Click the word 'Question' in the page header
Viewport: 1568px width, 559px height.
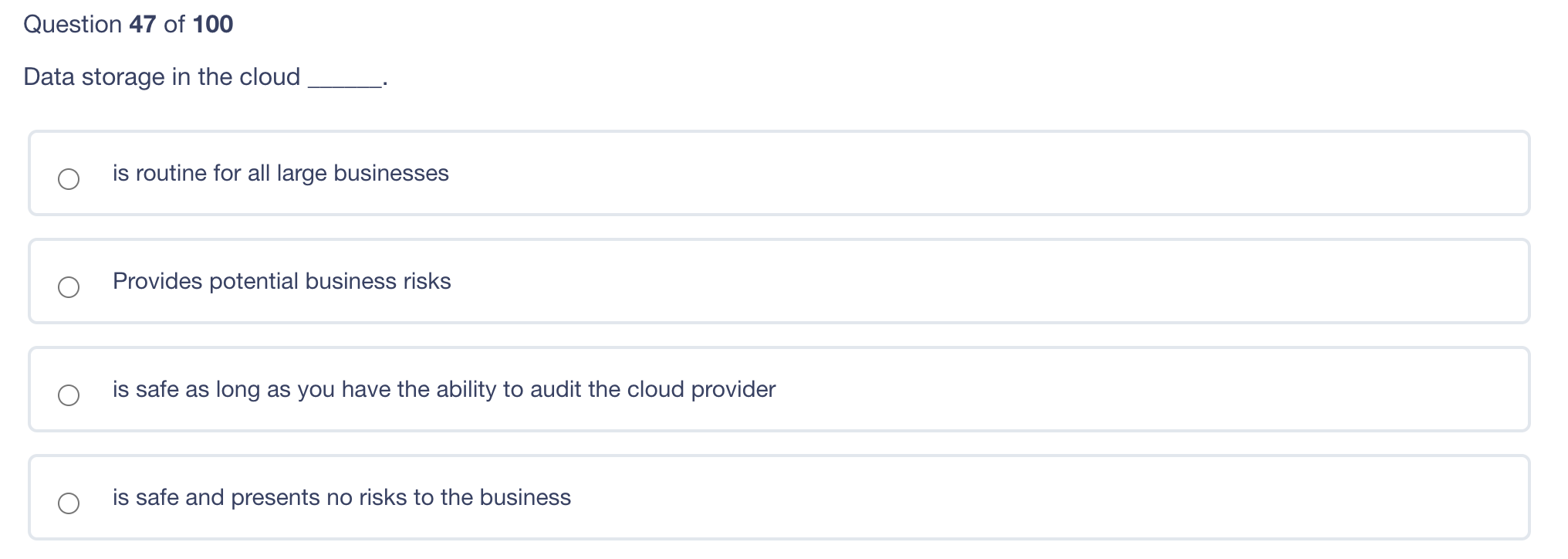click(x=73, y=24)
